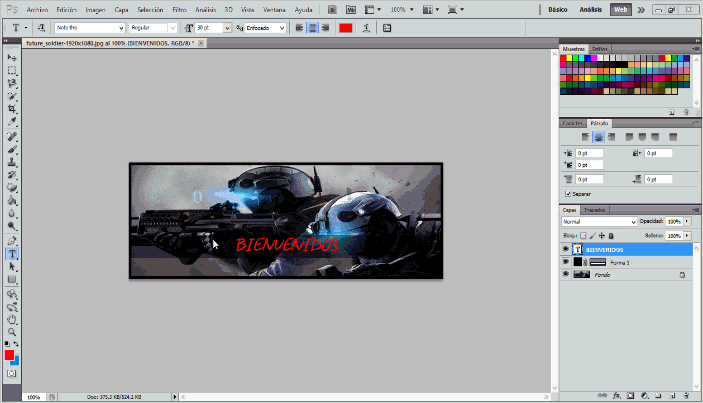Toggle lock all for layer
Viewport: 703px width, 403px height.
(611, 235)
